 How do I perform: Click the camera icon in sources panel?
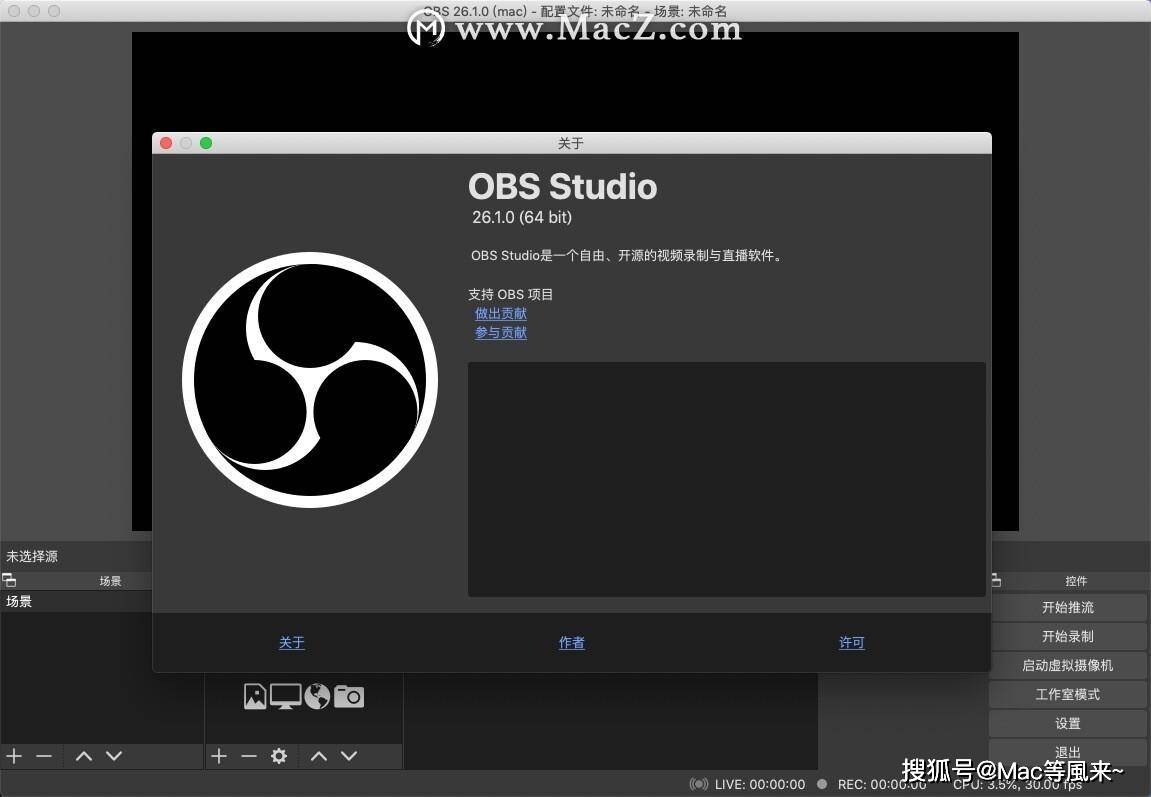[349, 696]
